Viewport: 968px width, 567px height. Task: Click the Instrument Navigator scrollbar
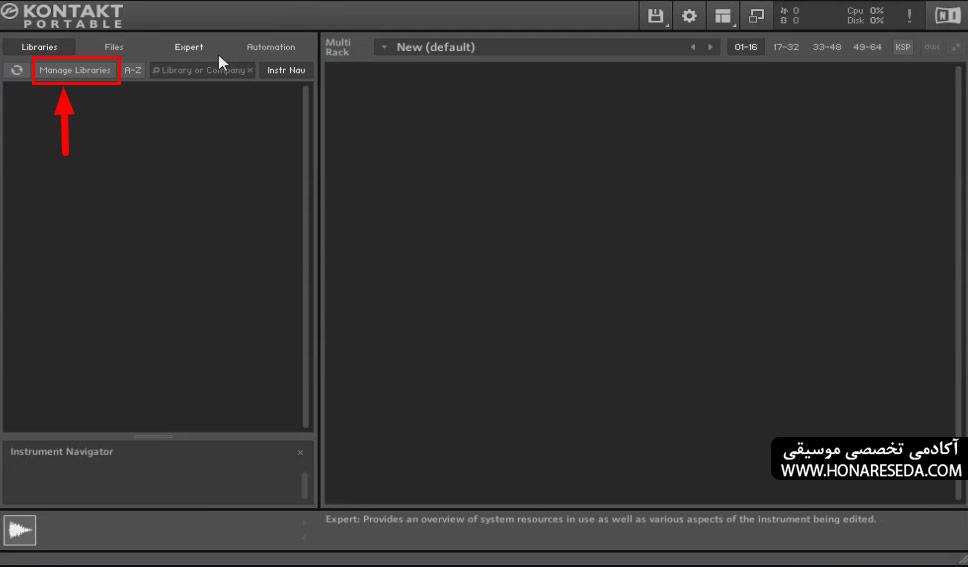click(x=304, y=485)
